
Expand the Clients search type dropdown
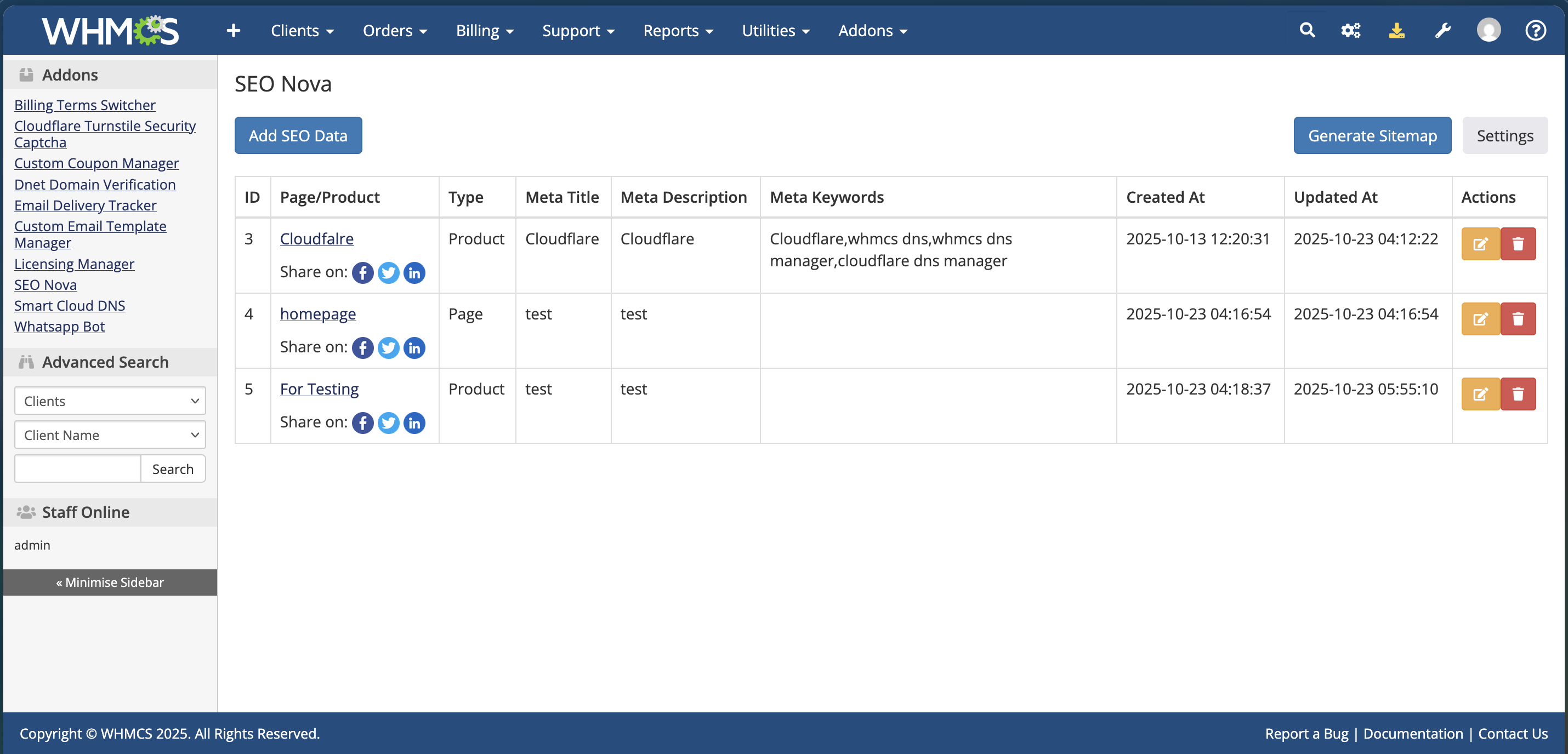[x=110, y=401]
